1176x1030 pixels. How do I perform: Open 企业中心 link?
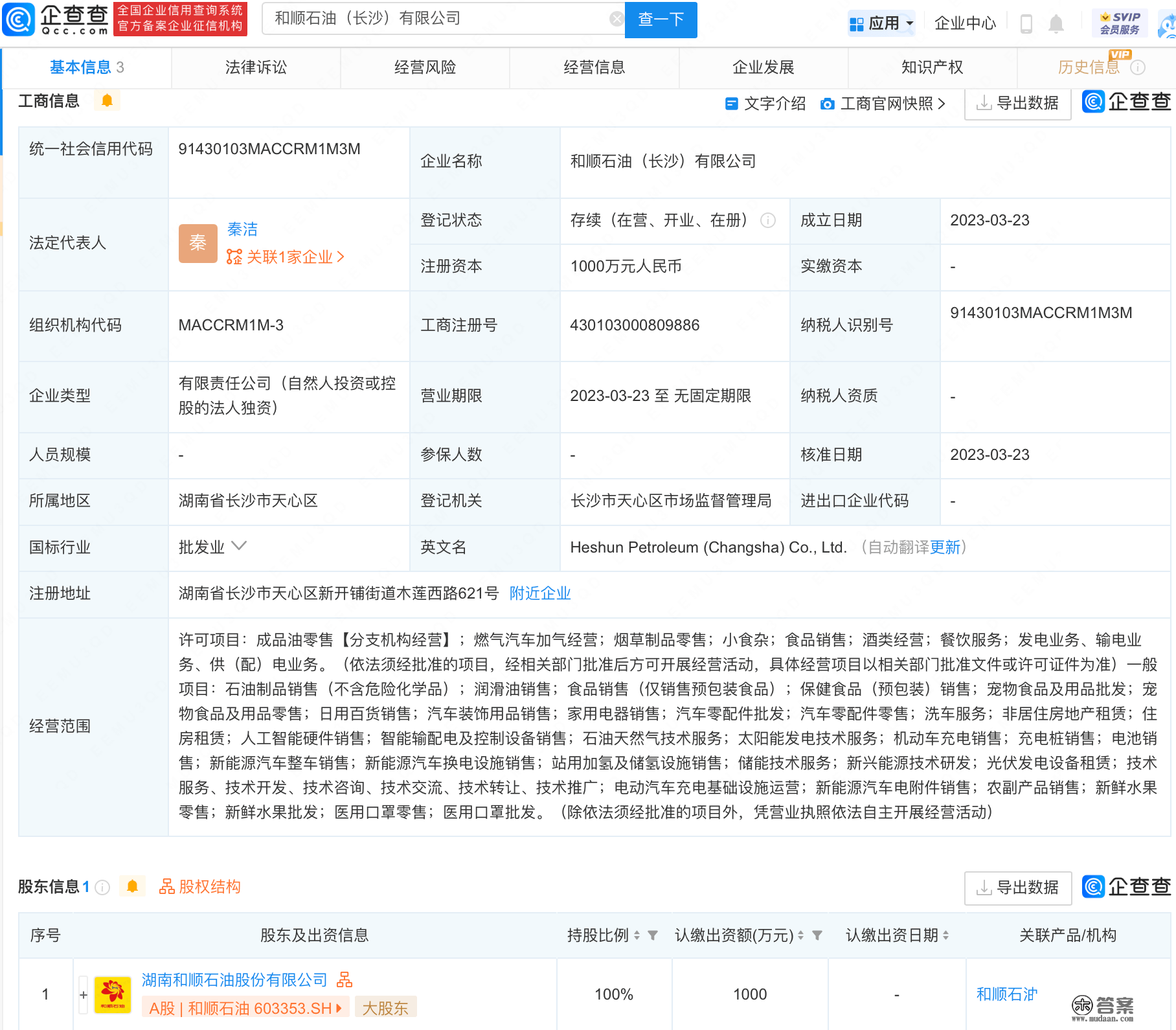[965, 23]
